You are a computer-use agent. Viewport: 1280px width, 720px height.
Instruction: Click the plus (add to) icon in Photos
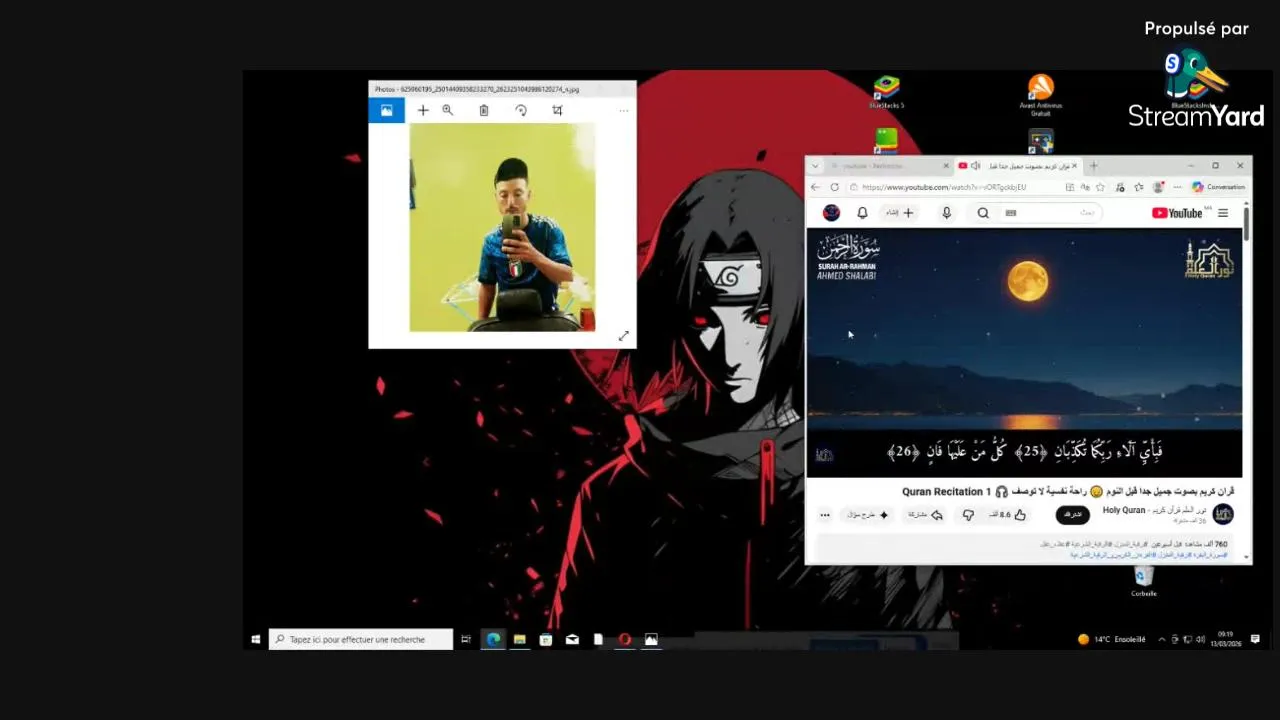423,110
